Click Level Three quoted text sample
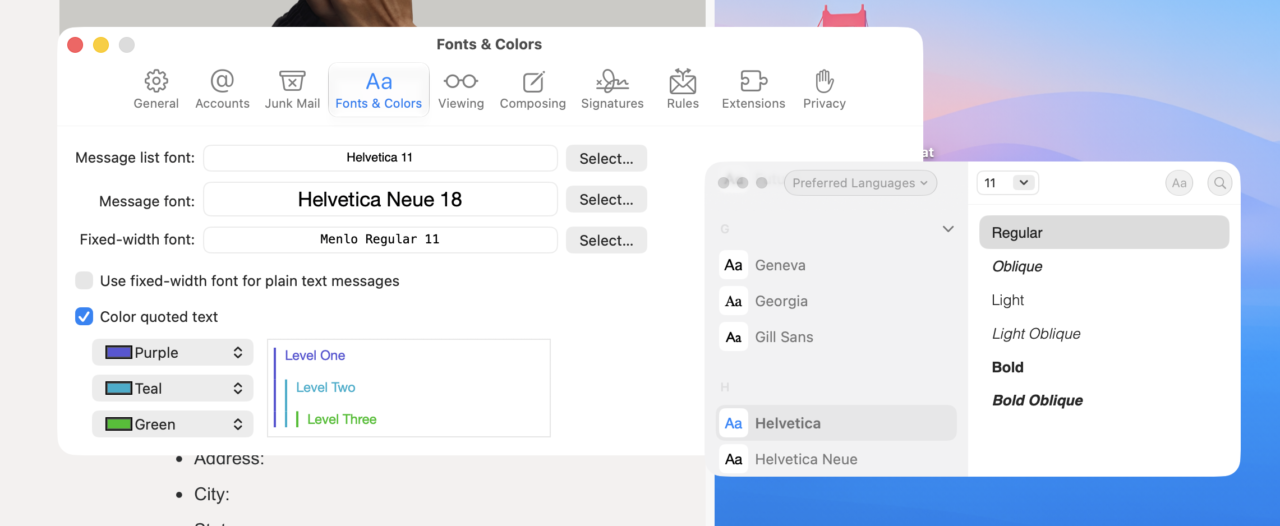The height and width of the screenshot is (526, 1280). [342, 419]
